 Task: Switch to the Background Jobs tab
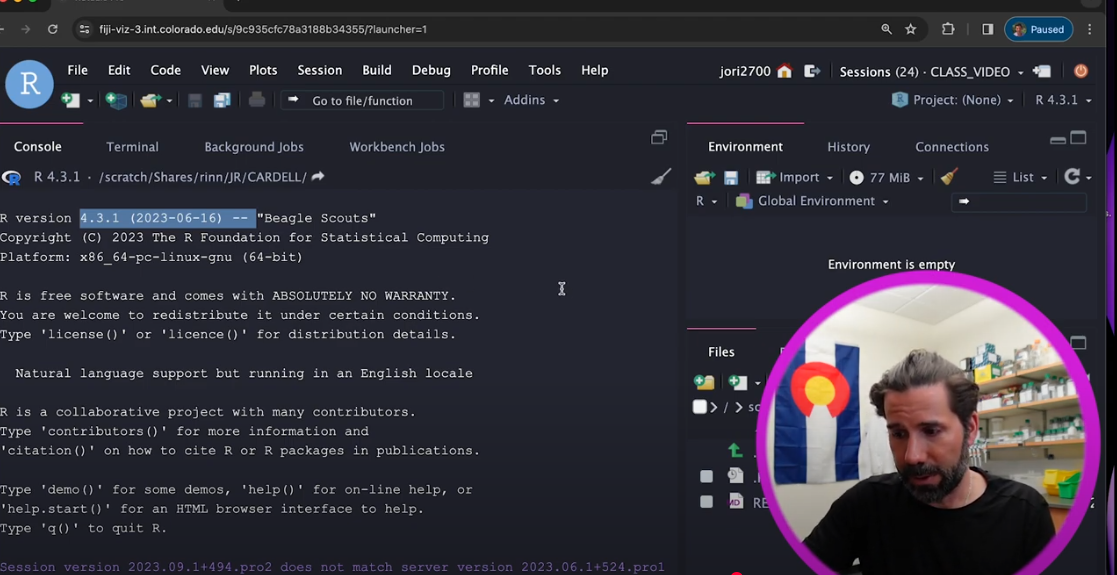point(254,147)
